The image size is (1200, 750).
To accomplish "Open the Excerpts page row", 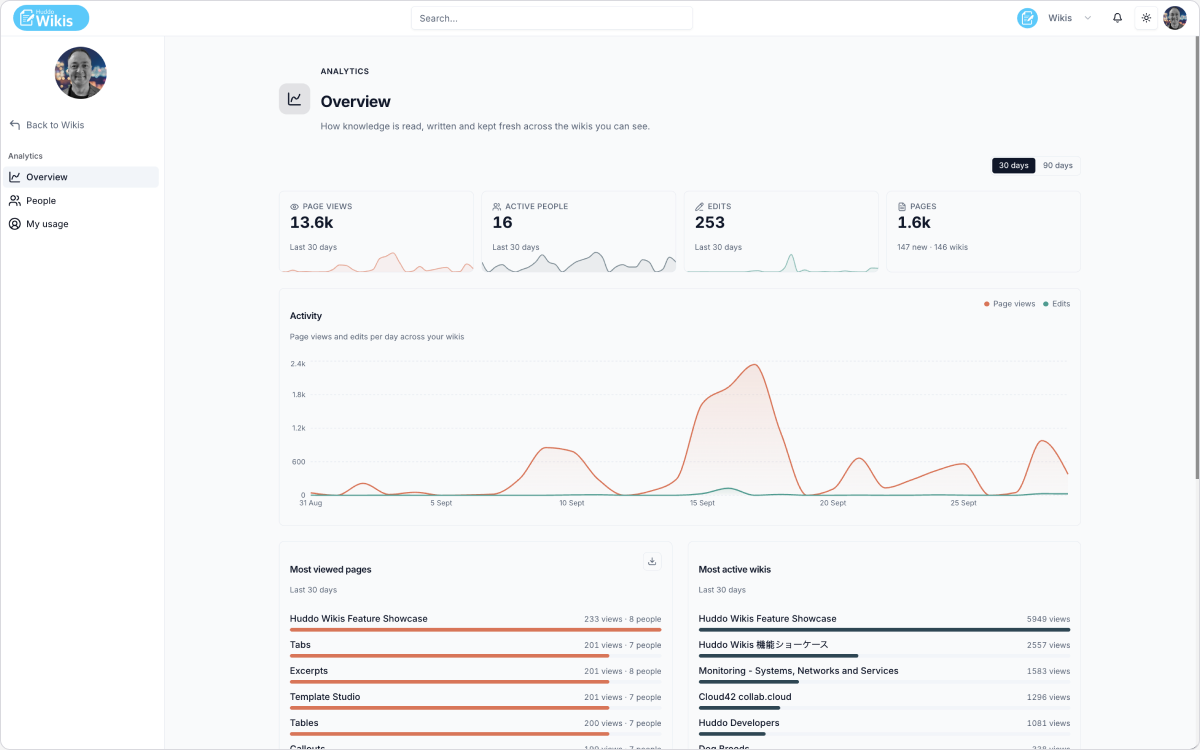I will pos(475,675).
